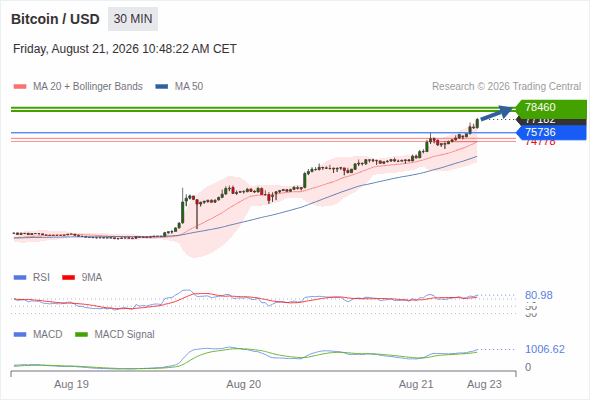Screen dimensions: 590x400
Task: Click the Aug 21 date axis label
Action: (x=416, y=385)
